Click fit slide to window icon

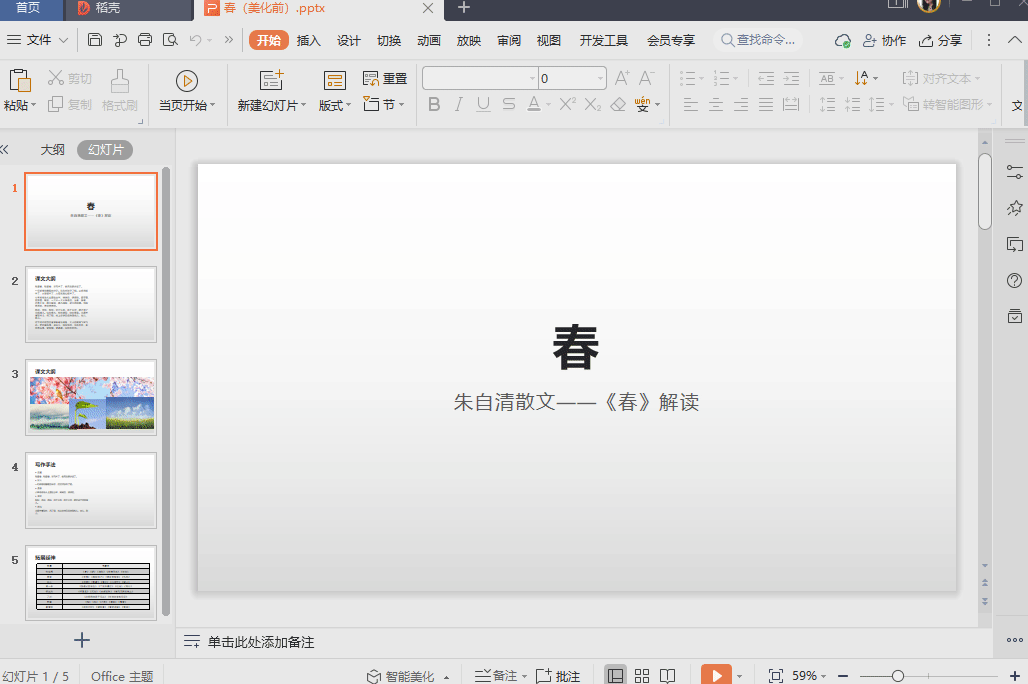click(776, 675)
